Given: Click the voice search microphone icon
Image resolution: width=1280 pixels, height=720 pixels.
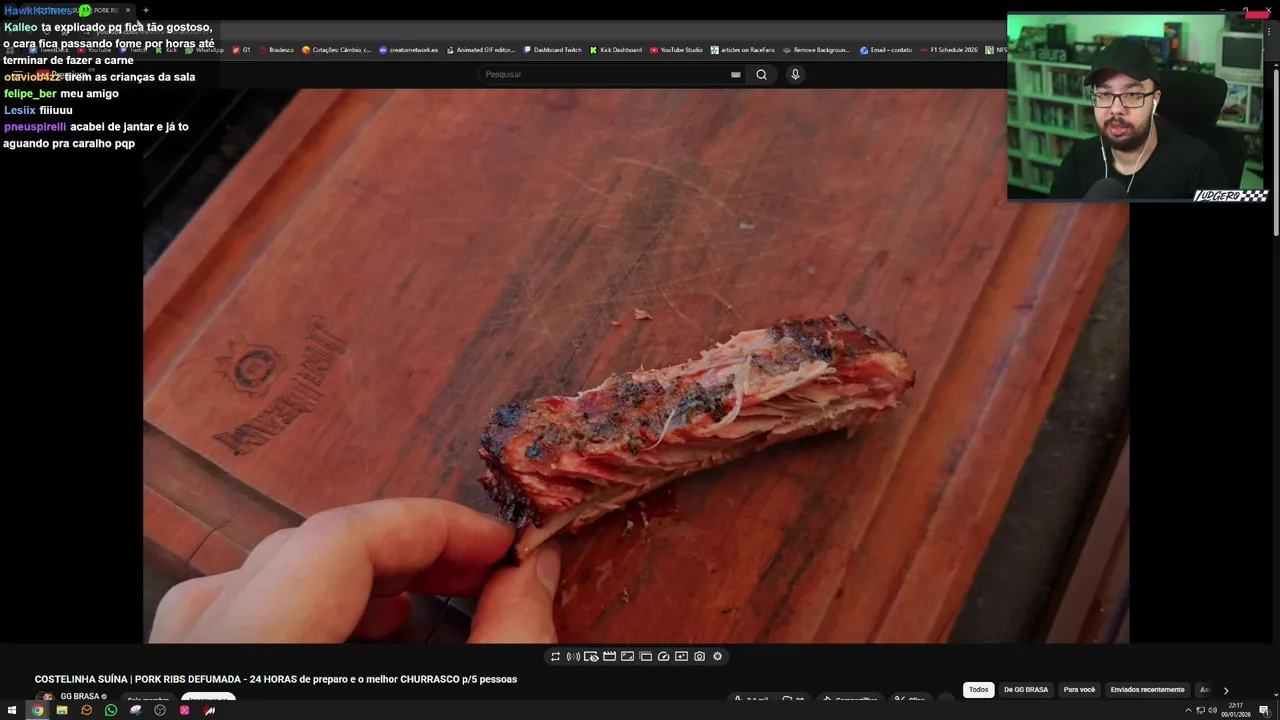Looking at the screenshot, I should [795, 74].
